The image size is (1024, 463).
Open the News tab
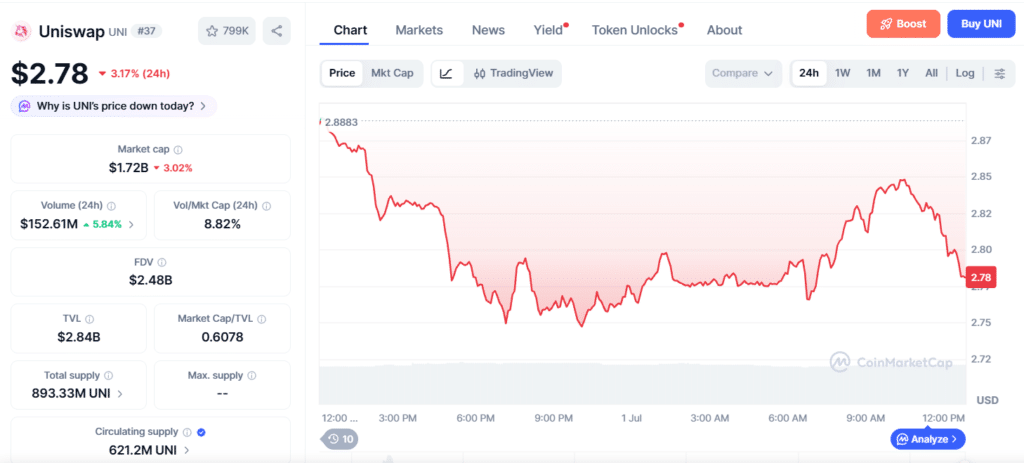(488, 30)
